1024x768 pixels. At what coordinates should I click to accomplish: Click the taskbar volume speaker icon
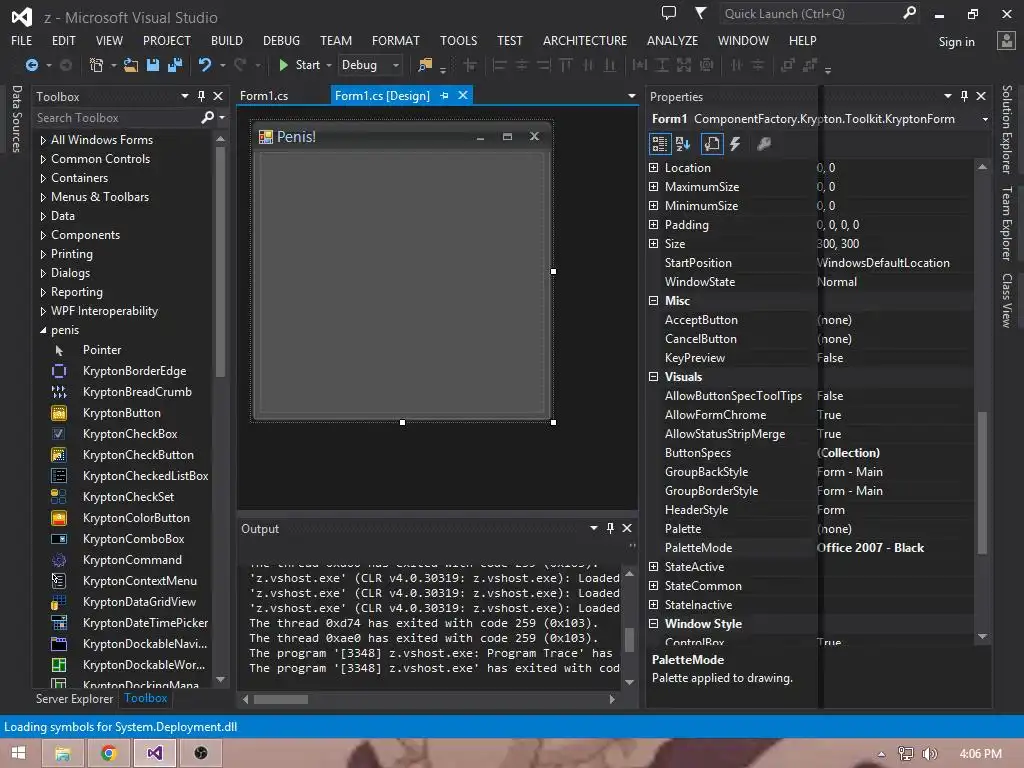point(930,754)
